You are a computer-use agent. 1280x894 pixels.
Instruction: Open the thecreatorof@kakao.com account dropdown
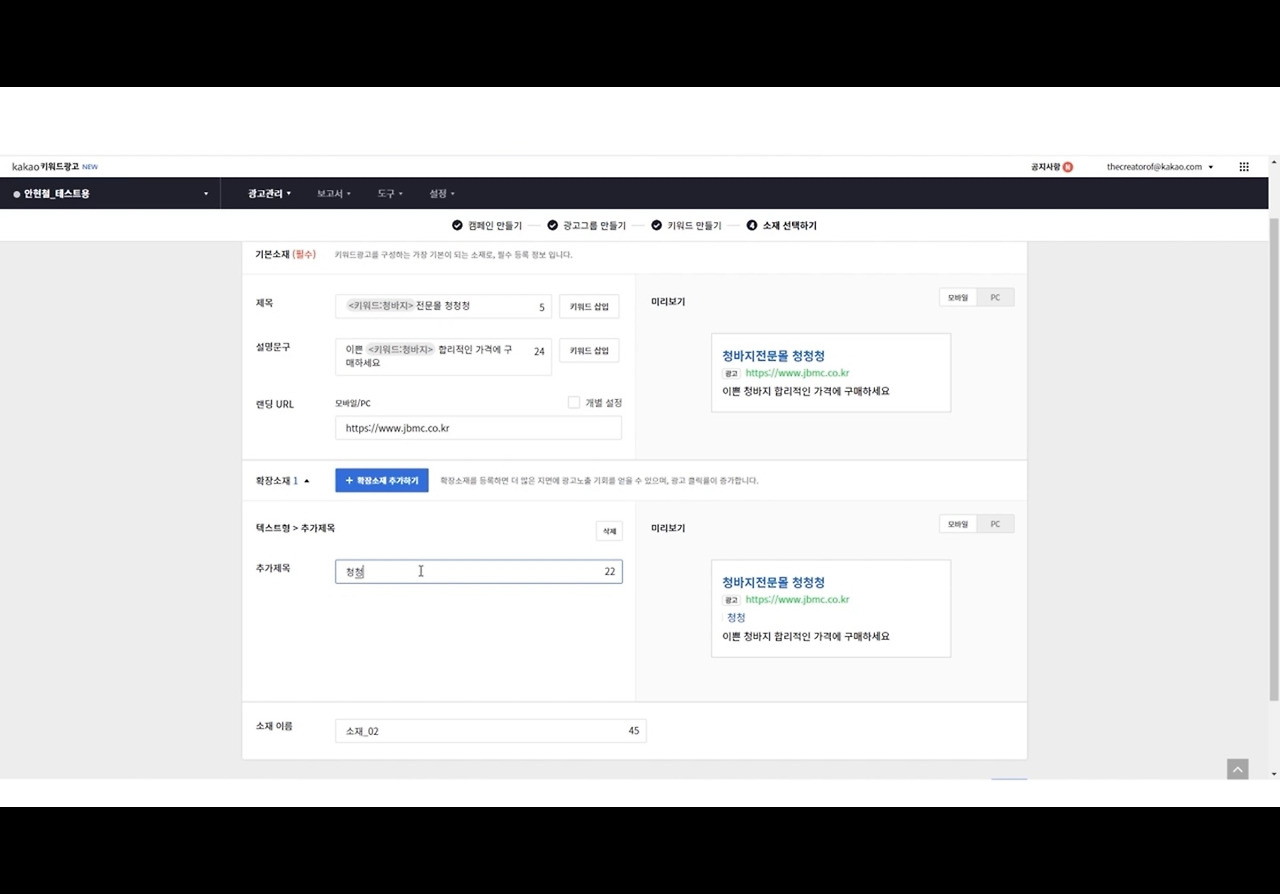click(1160, 167)
